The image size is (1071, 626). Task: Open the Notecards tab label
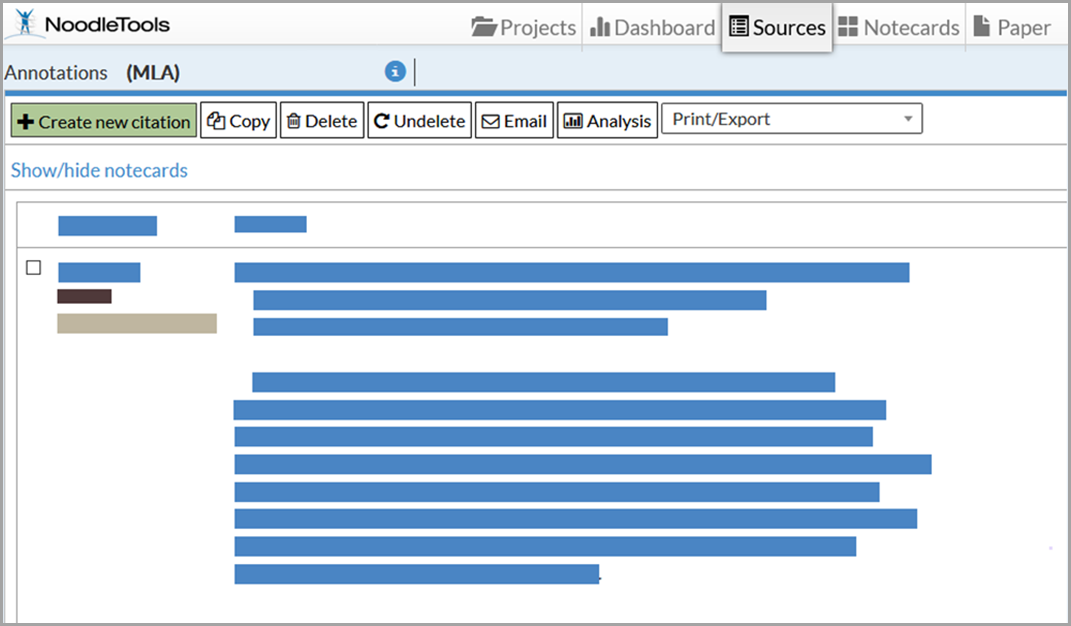(x=911, y=28)
